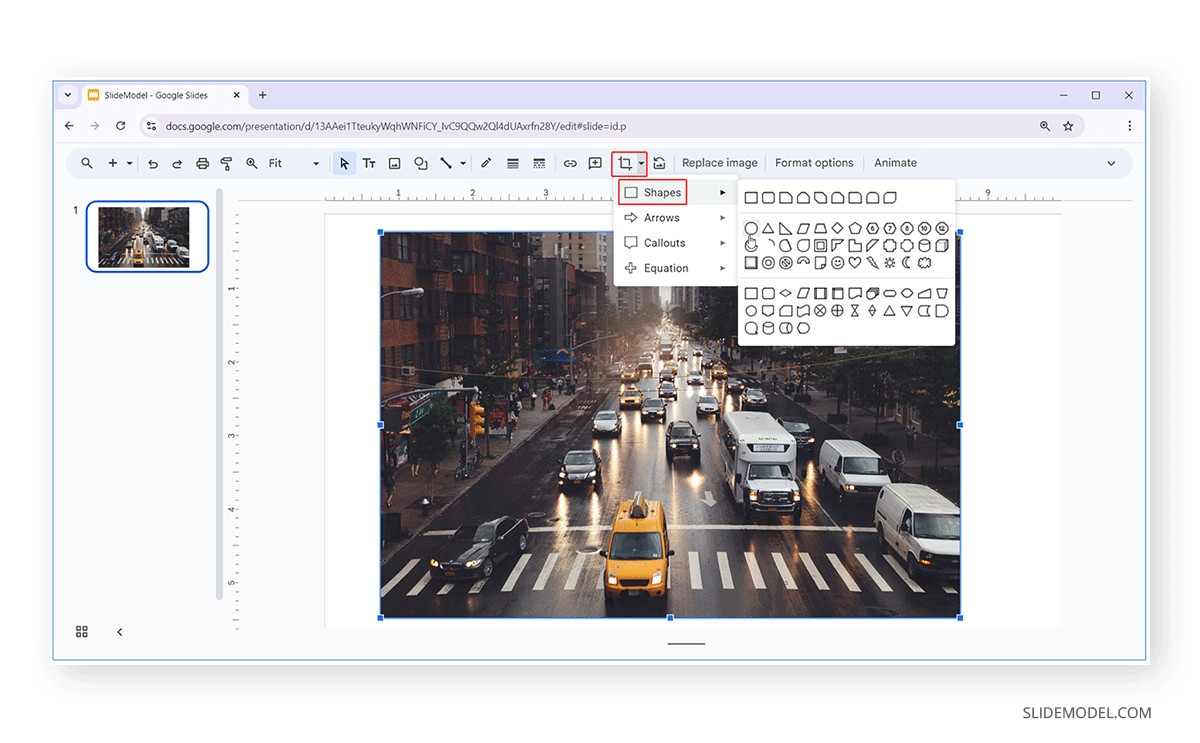Click the Replace image button
Viewport: 1200px width, 743px height.
(x=720, y=163)
